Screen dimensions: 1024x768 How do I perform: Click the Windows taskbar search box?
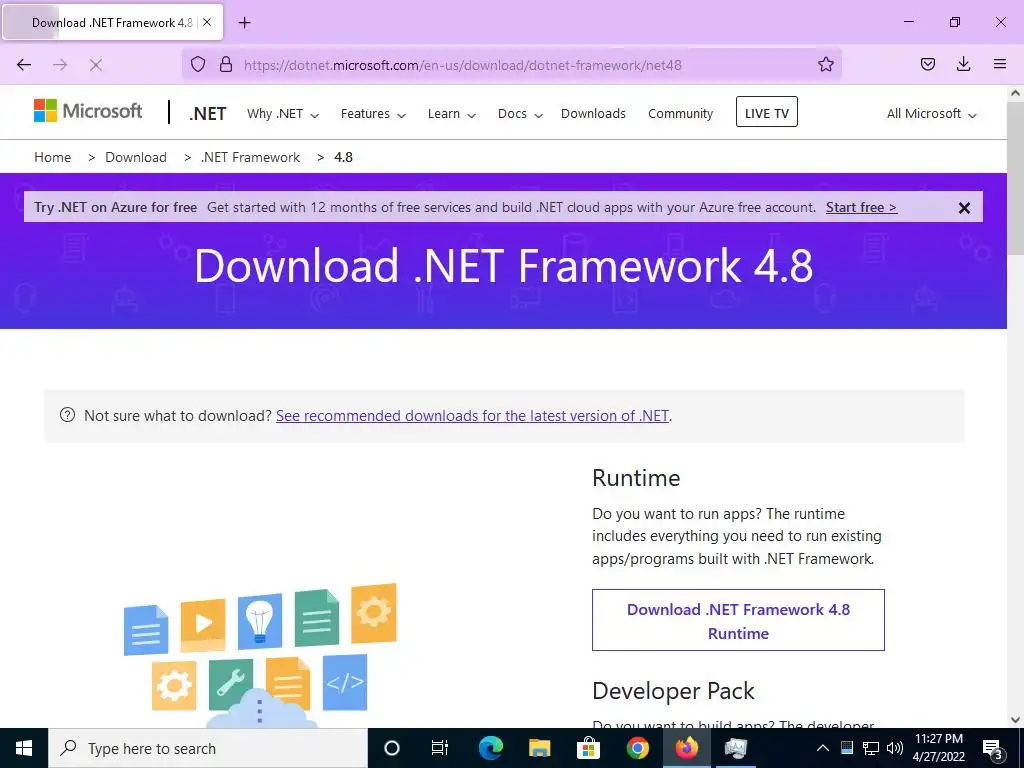(x=208, y=748)
